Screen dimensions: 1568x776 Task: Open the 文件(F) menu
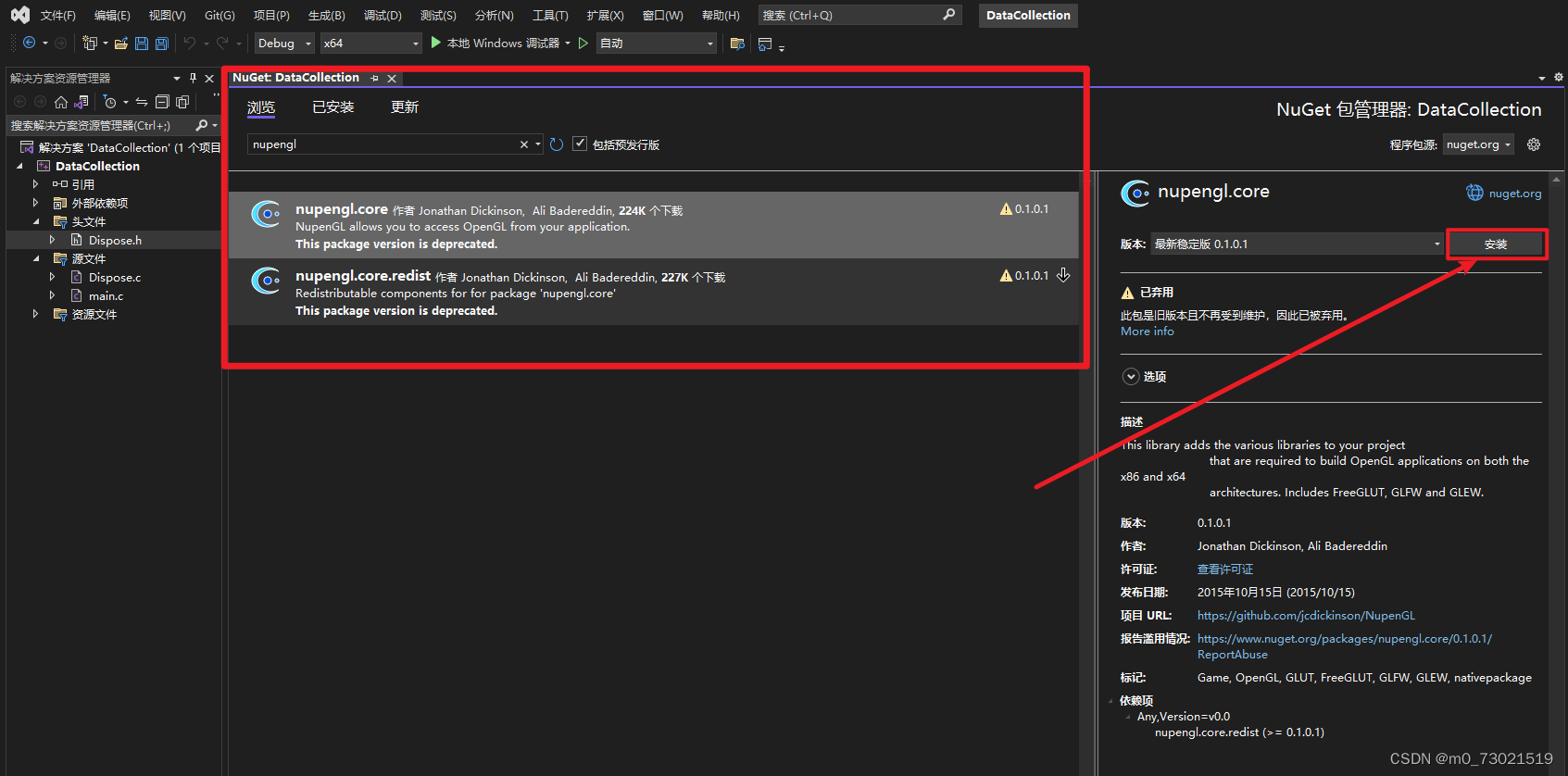(57, 16)
